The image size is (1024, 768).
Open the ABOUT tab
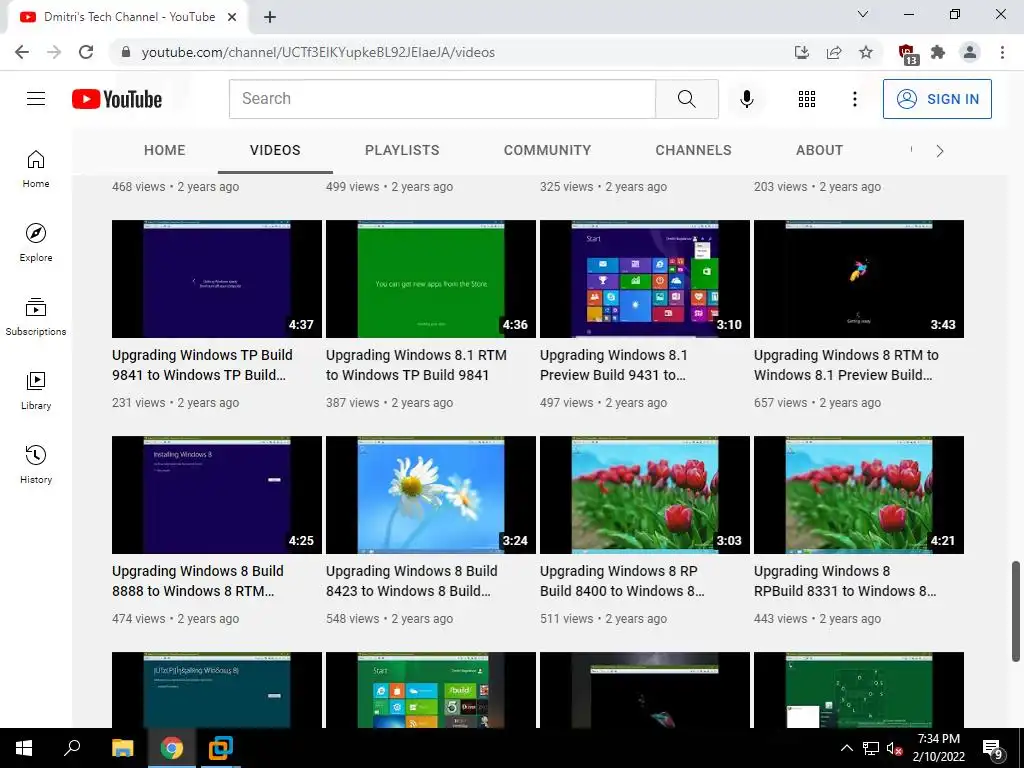820,150
